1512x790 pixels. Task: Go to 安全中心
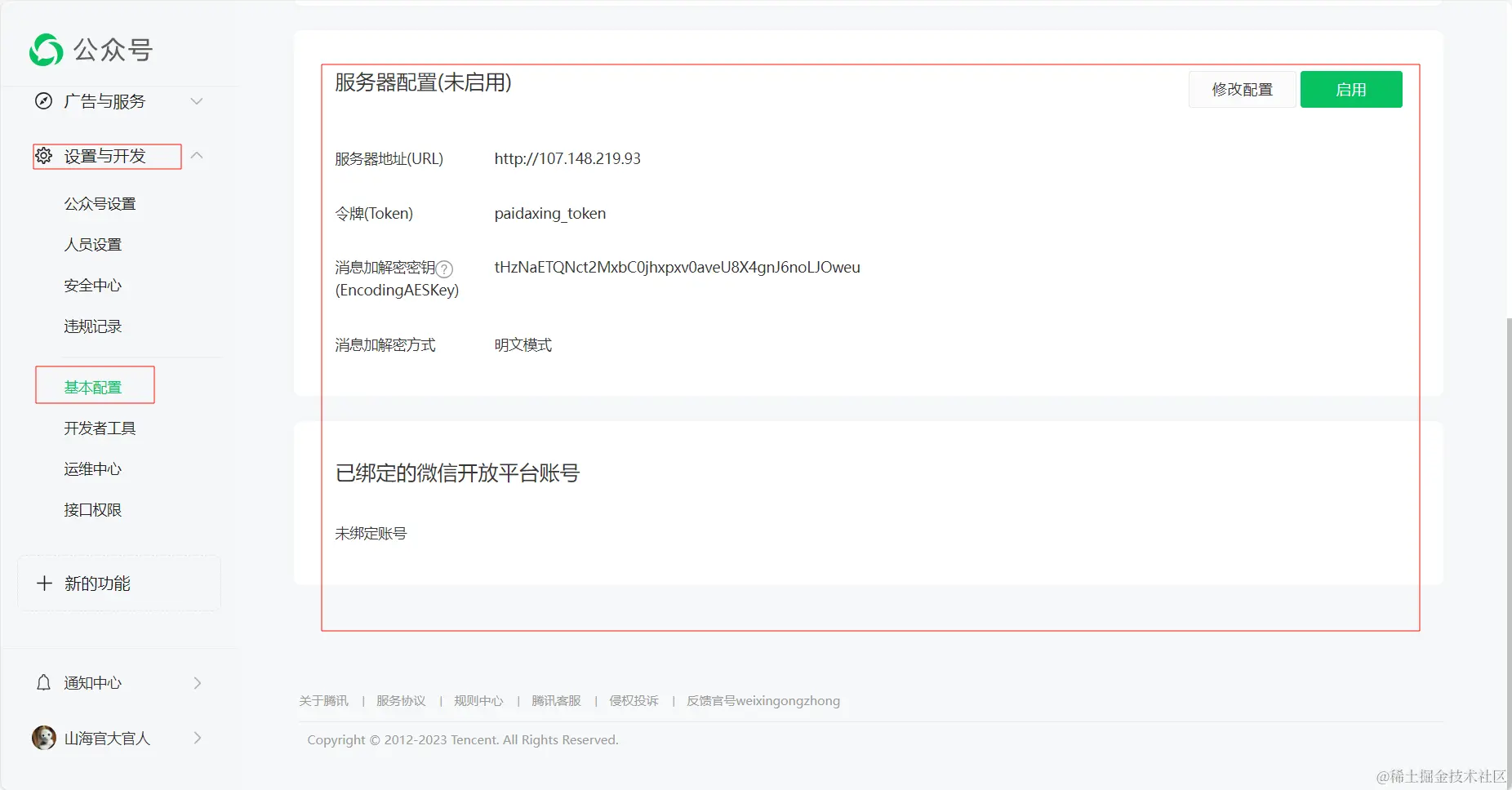tap(93, 286)
